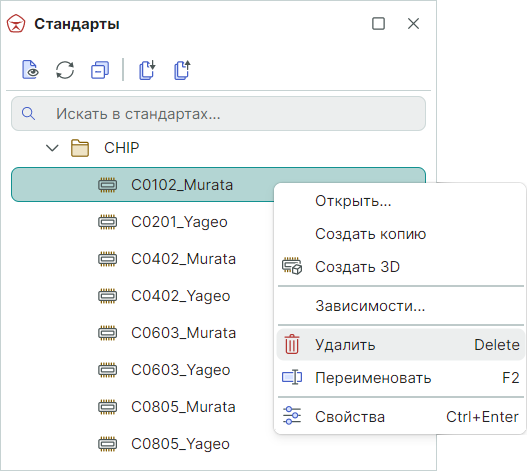This screenshot has width=527, height=471.
Task: Select Создать копию menu entry
Action: coord(400,234)
